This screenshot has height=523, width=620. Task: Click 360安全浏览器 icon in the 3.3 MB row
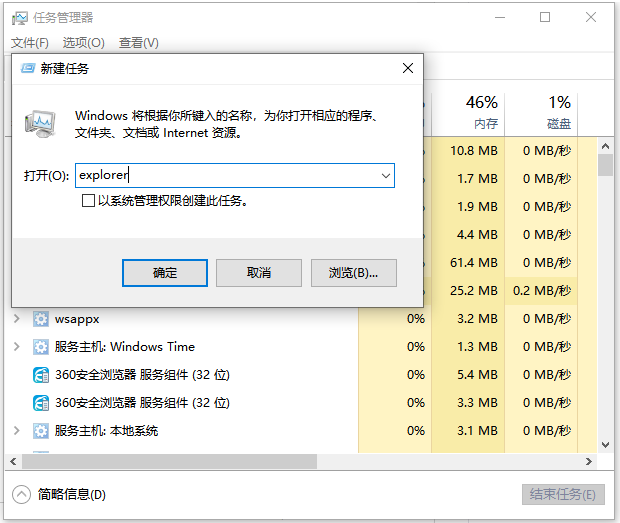[41, 403]
